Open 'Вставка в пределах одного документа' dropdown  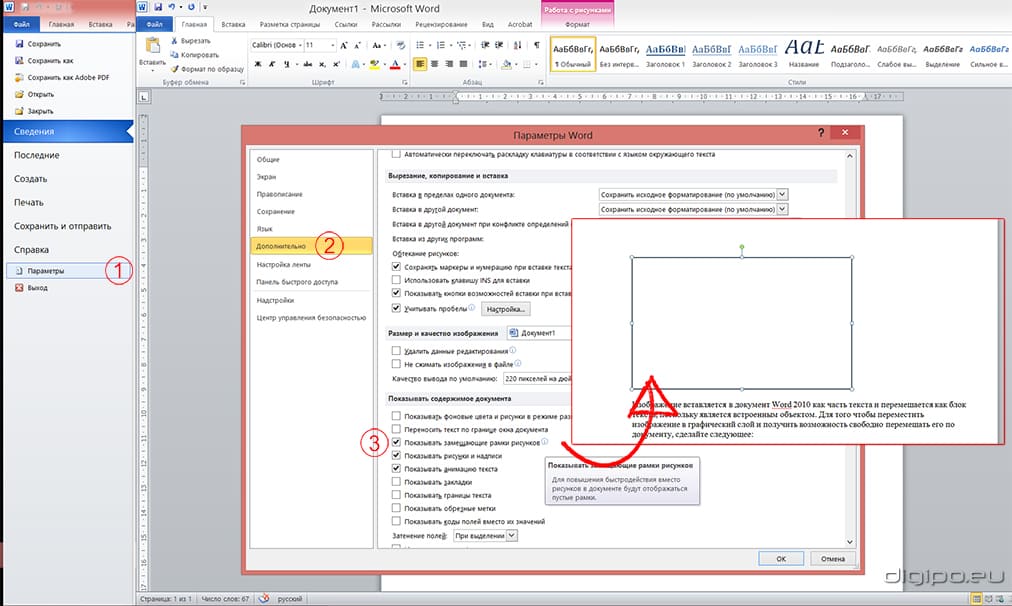tap(783, 194)
